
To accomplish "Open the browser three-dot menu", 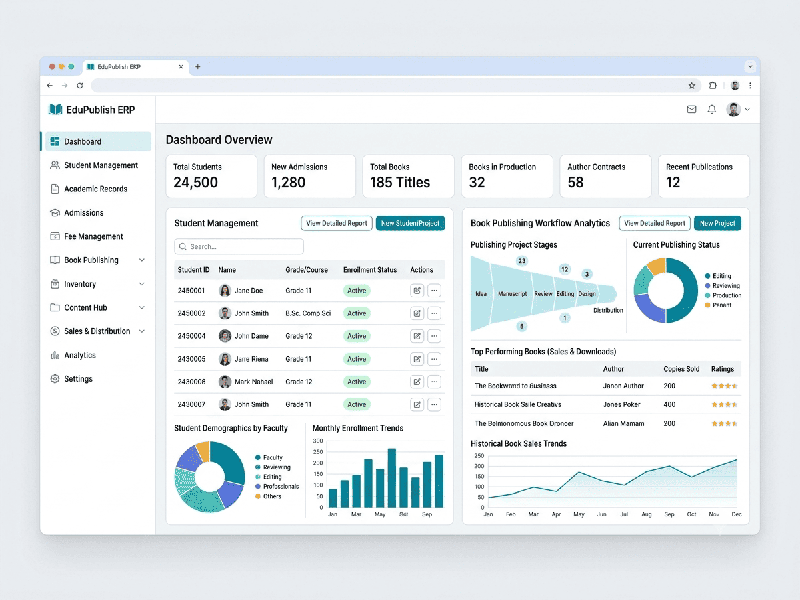I will tap(750, 85).
